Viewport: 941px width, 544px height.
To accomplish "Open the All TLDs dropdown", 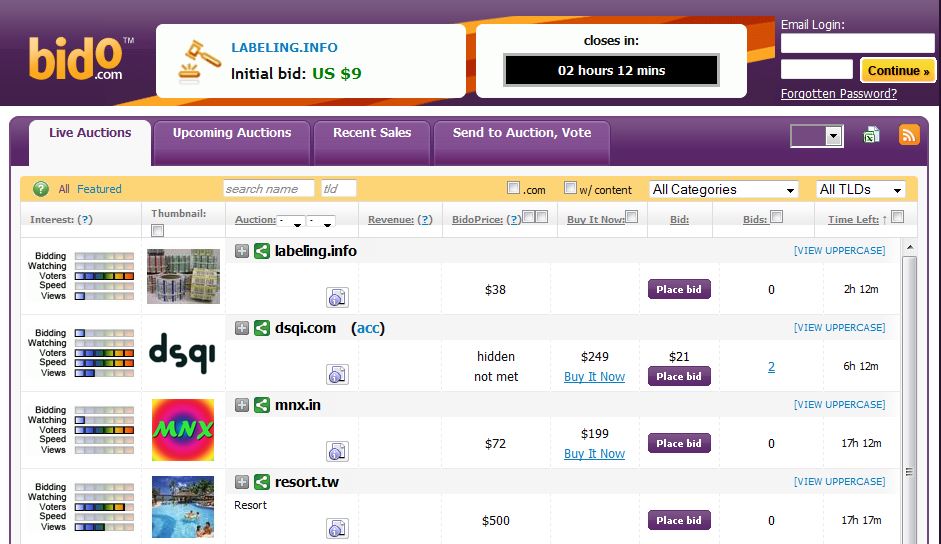I will coord(861,190).
